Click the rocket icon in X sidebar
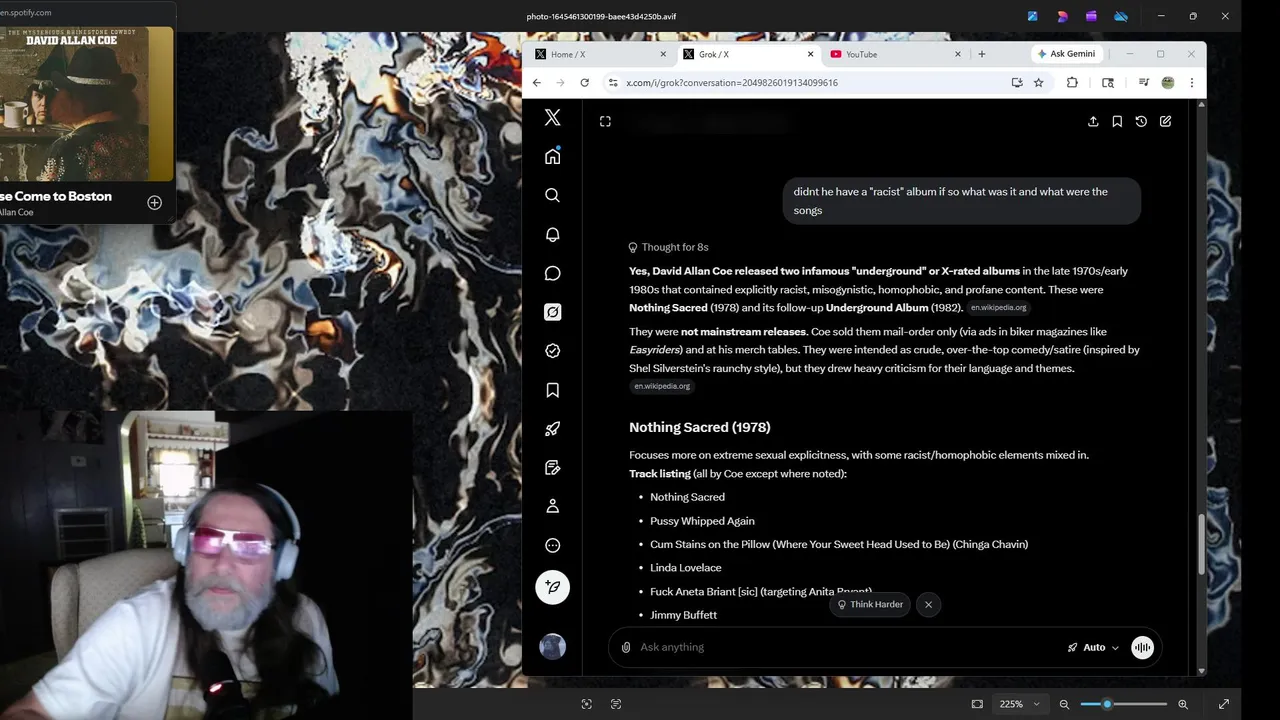This screenshot has height=720, width=1280. tap(552, 429)
